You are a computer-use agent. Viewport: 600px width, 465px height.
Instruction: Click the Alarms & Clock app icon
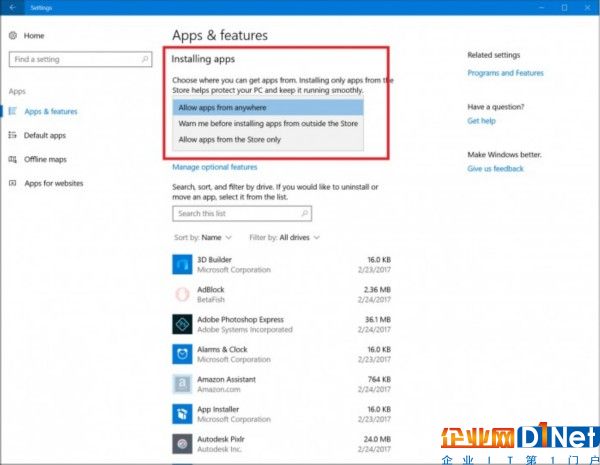(x=182, y=354)
